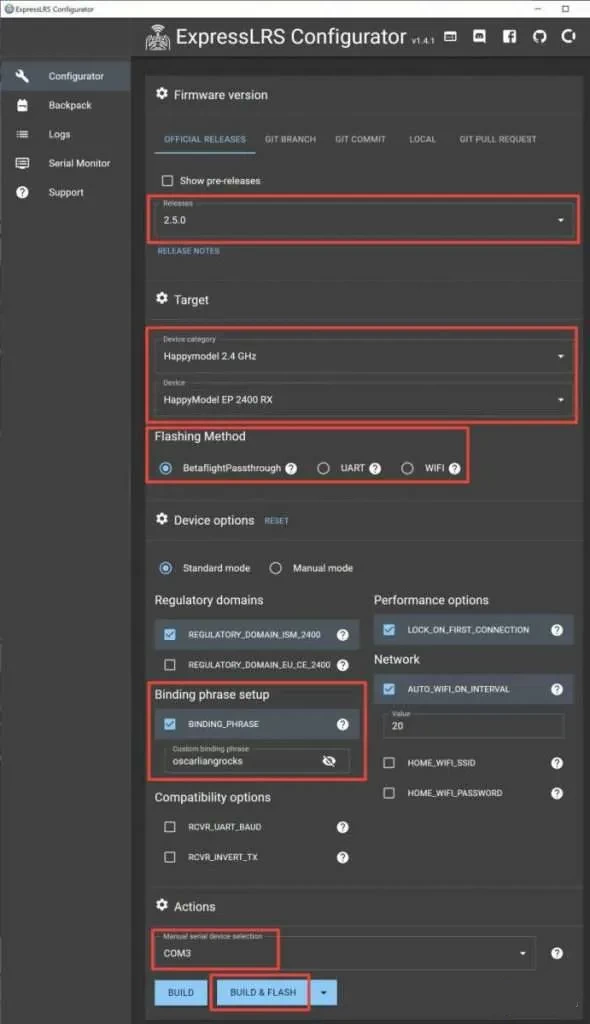Open the Facebook icon in the header
Screen dimensions: 590x1024
click(x=510, y=37)
